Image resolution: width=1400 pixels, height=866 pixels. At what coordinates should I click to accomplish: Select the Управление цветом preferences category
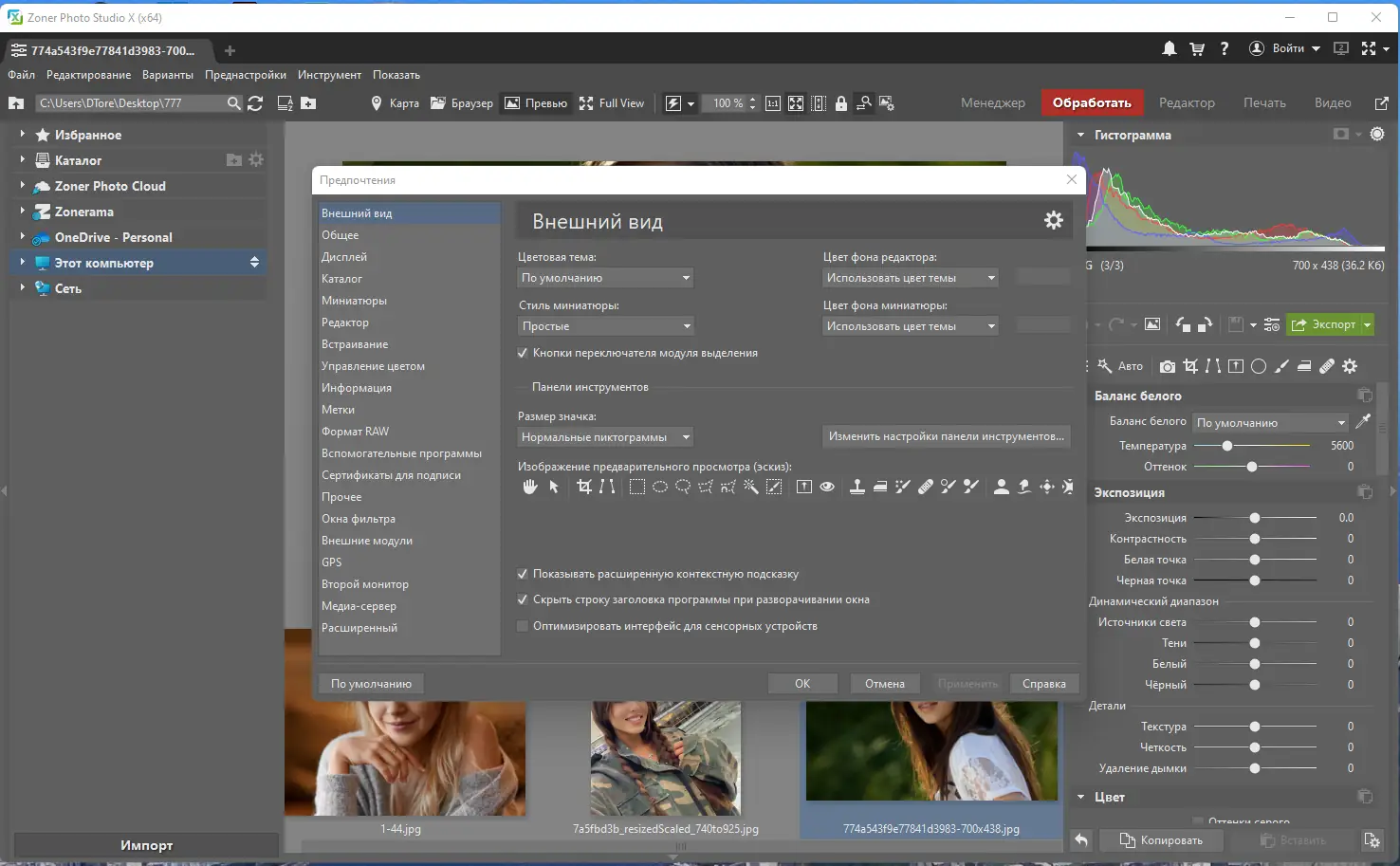(x=373, y=366)
